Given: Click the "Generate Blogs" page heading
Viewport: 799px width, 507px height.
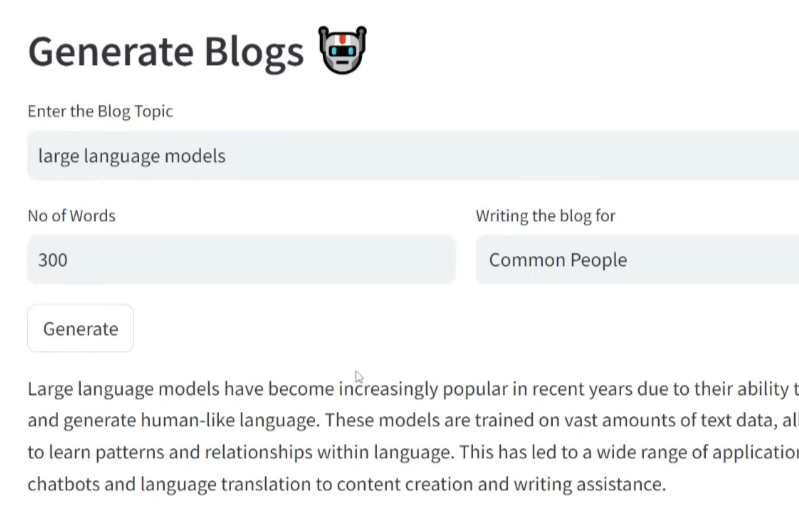Looking at the screenshot, I should click(166, 52).
